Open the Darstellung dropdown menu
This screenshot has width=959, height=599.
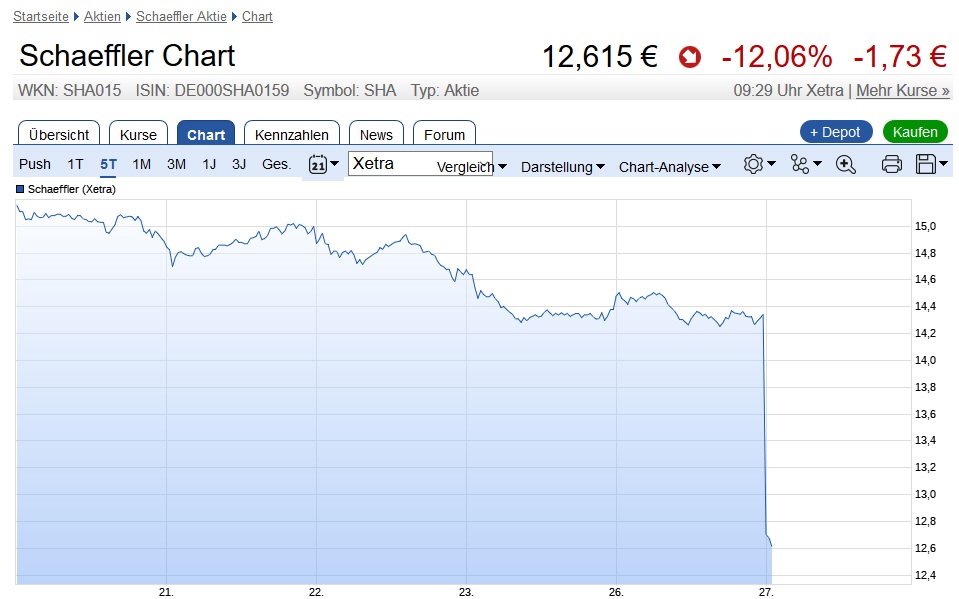[562, 167]
